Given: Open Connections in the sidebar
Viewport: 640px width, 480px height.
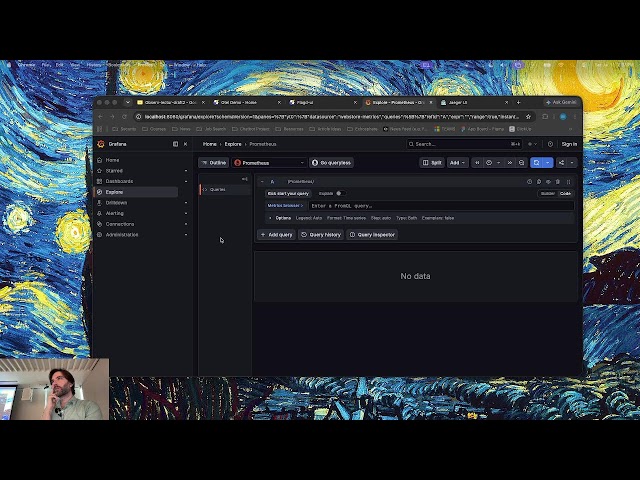Looking at the screenshot, I should coord(120,224).
